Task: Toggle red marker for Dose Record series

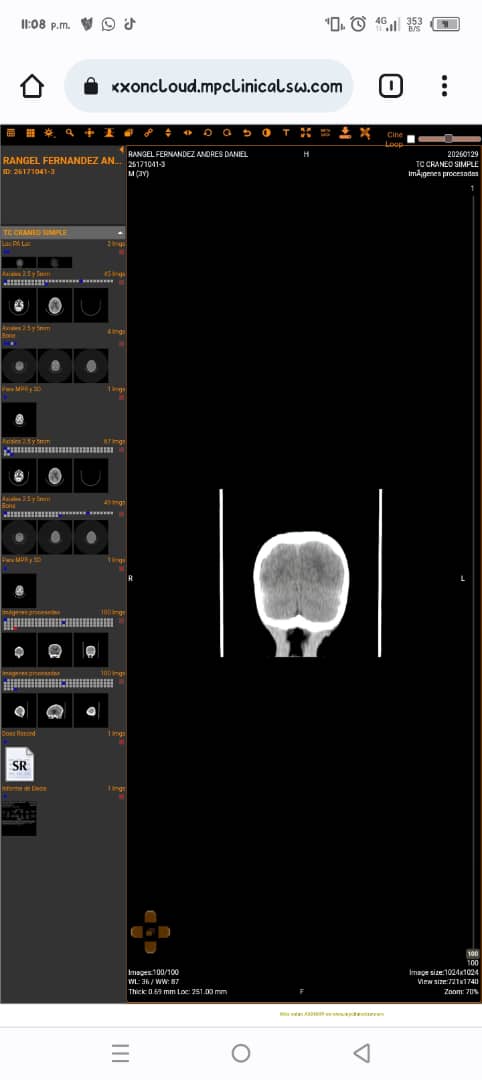Action: pos(122,742)
